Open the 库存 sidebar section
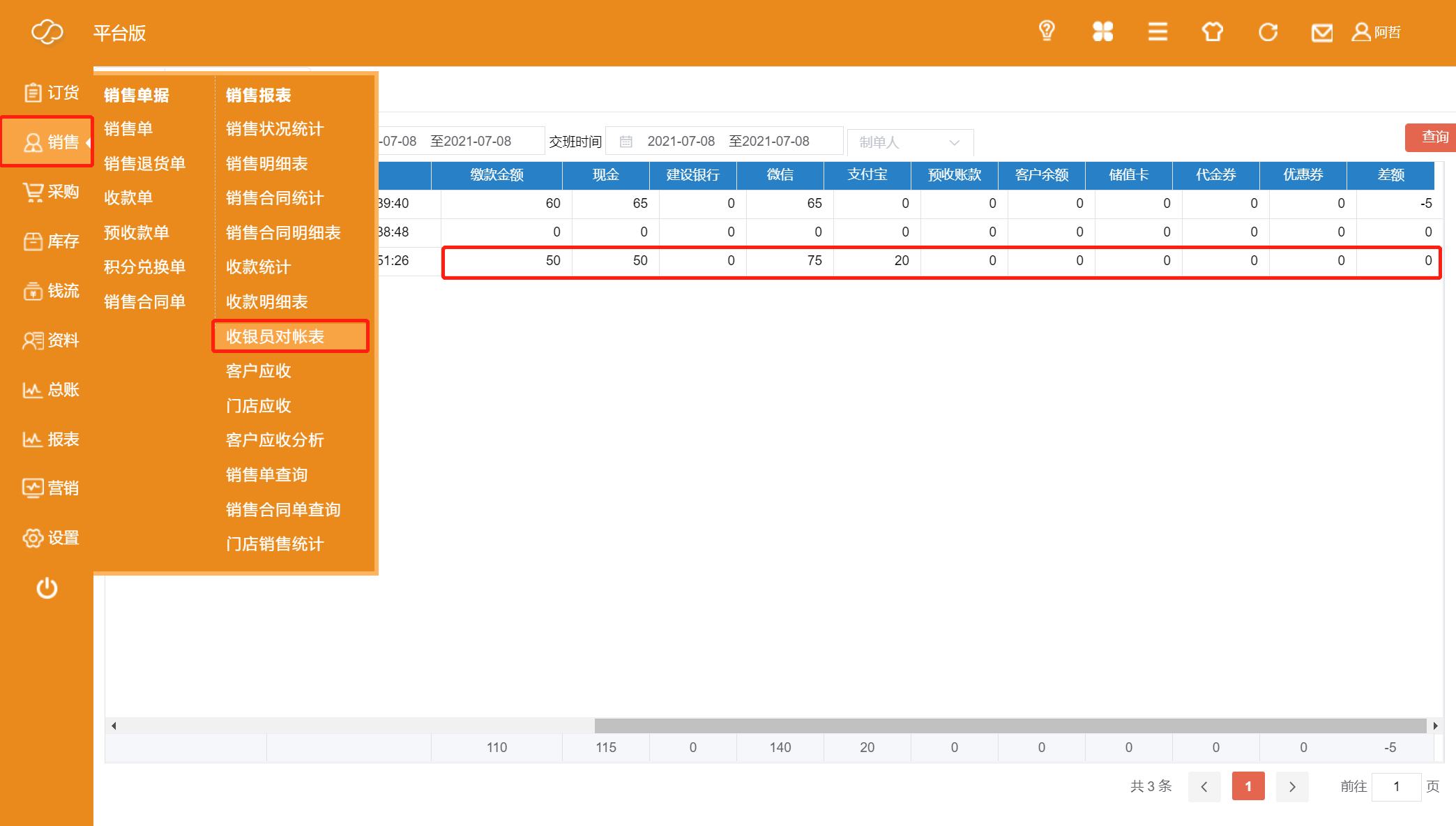 tap(51, 241)
